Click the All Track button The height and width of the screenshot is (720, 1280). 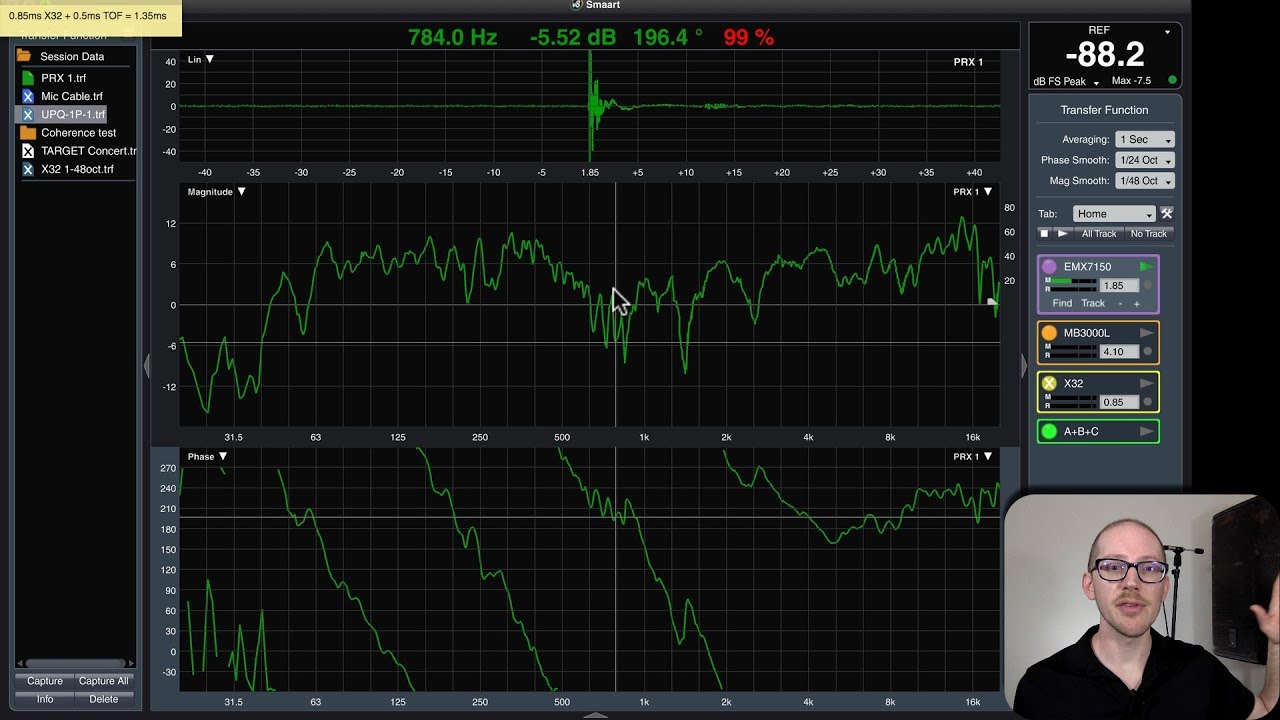coord(1099,234)
